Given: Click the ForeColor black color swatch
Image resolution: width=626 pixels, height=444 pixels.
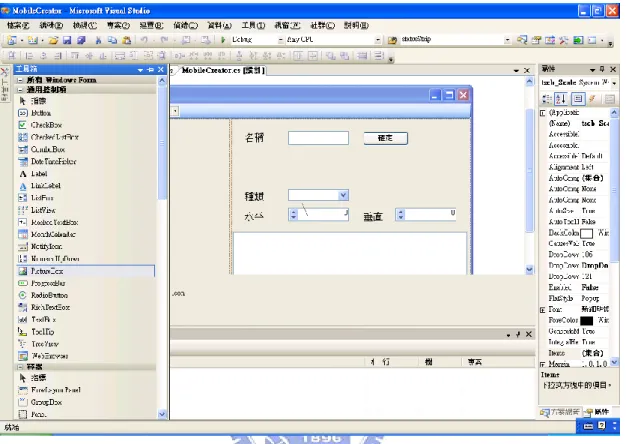Looking at the screenshot, I should (x=586, y=321).
